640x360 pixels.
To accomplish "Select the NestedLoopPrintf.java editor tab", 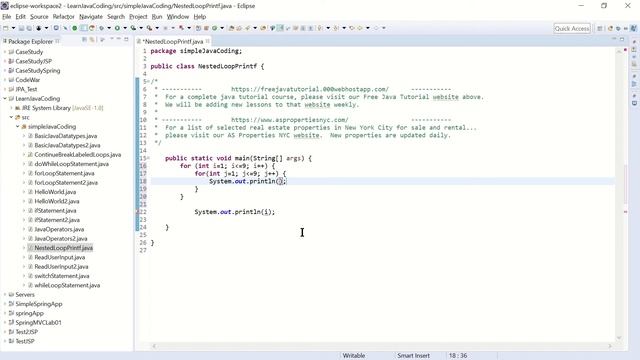I will (173, 41).
